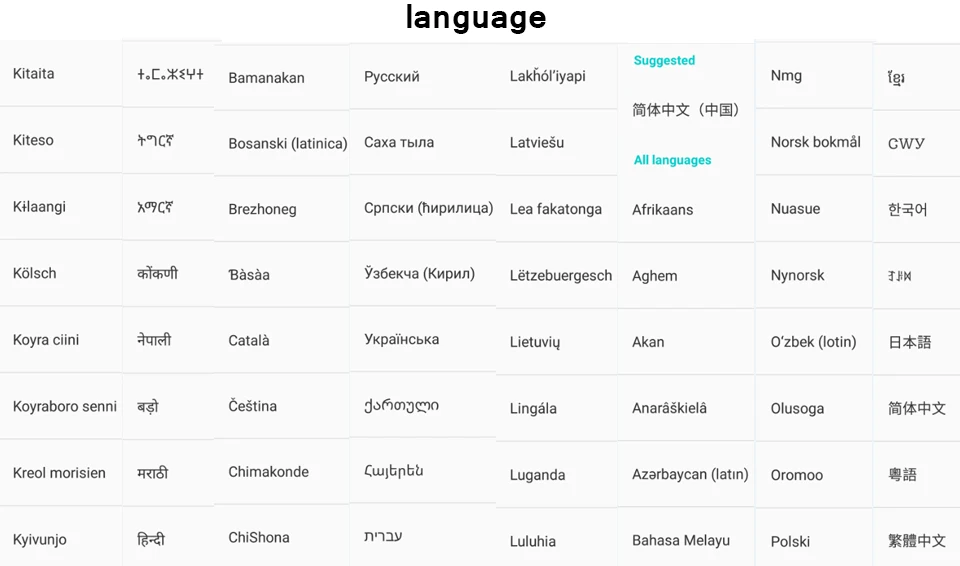The height and width of the screenshot is (566, 960).
Task: Select Azərbaycan (latın) option
Action: tap(690, 474)
